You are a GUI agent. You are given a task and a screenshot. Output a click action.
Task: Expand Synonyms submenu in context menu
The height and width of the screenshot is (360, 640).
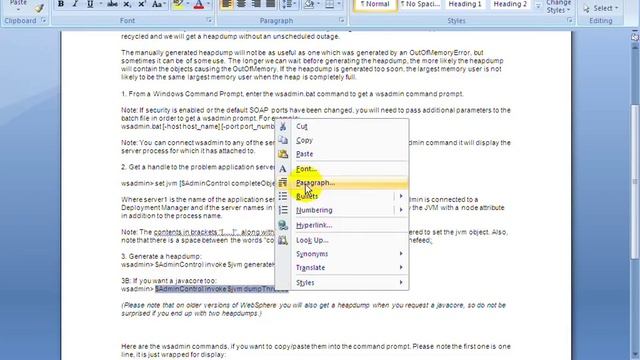tap(342, 254)
